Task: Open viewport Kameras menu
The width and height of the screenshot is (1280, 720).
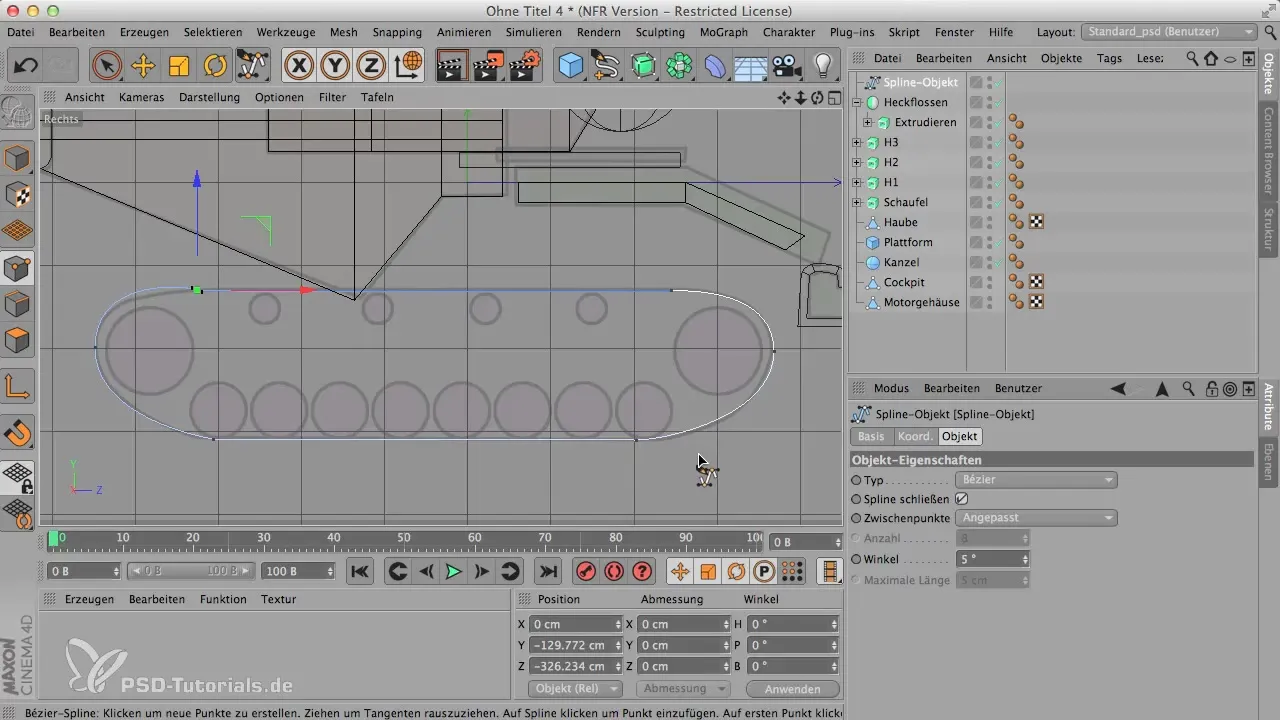Action: pos(142,97)
